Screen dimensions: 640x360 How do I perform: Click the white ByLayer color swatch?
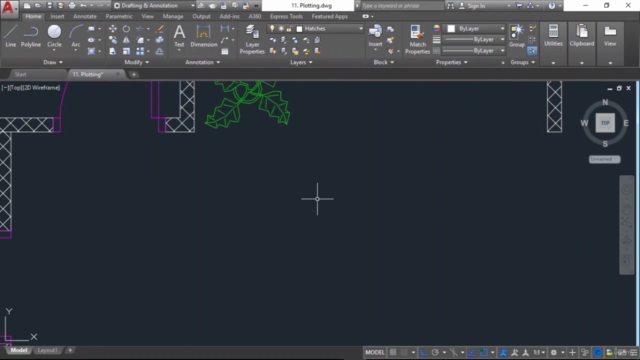click(x=451, y=29)
